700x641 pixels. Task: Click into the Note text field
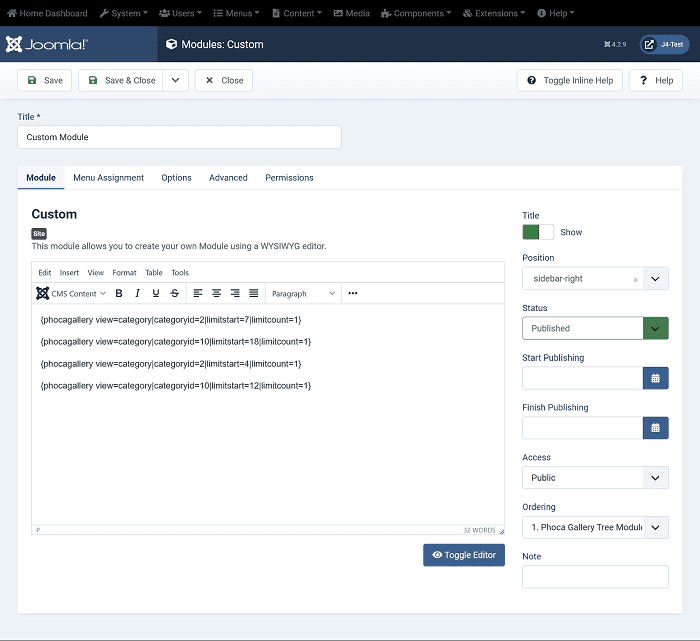pyautogui.click(x=595, y=577)
